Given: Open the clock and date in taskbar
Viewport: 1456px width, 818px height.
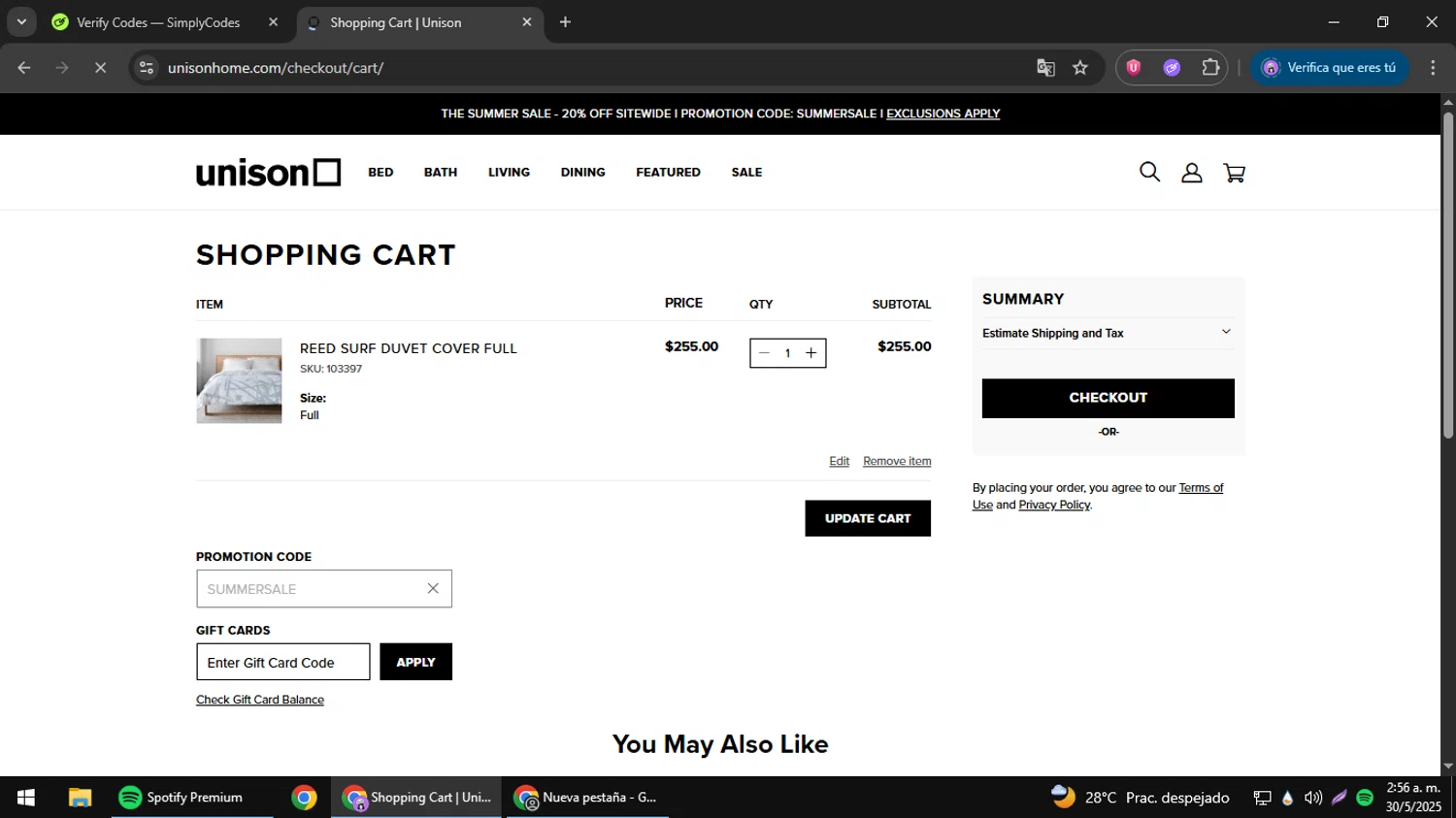Looking at the screenshot, I should pyautogui.click(x=1413, y=798).
